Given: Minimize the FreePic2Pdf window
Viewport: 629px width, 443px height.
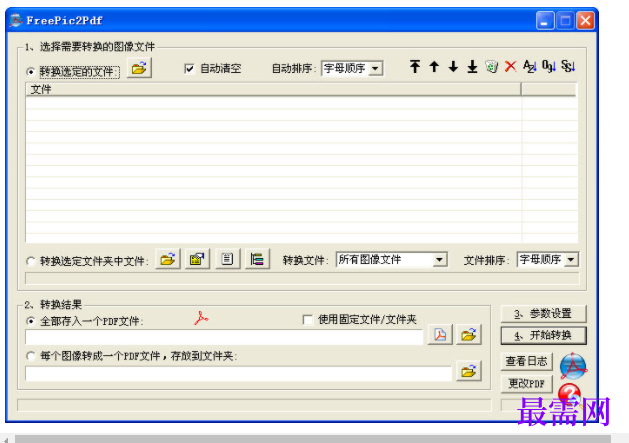Looking at the screenshot, I should click(x=545, y=20).
